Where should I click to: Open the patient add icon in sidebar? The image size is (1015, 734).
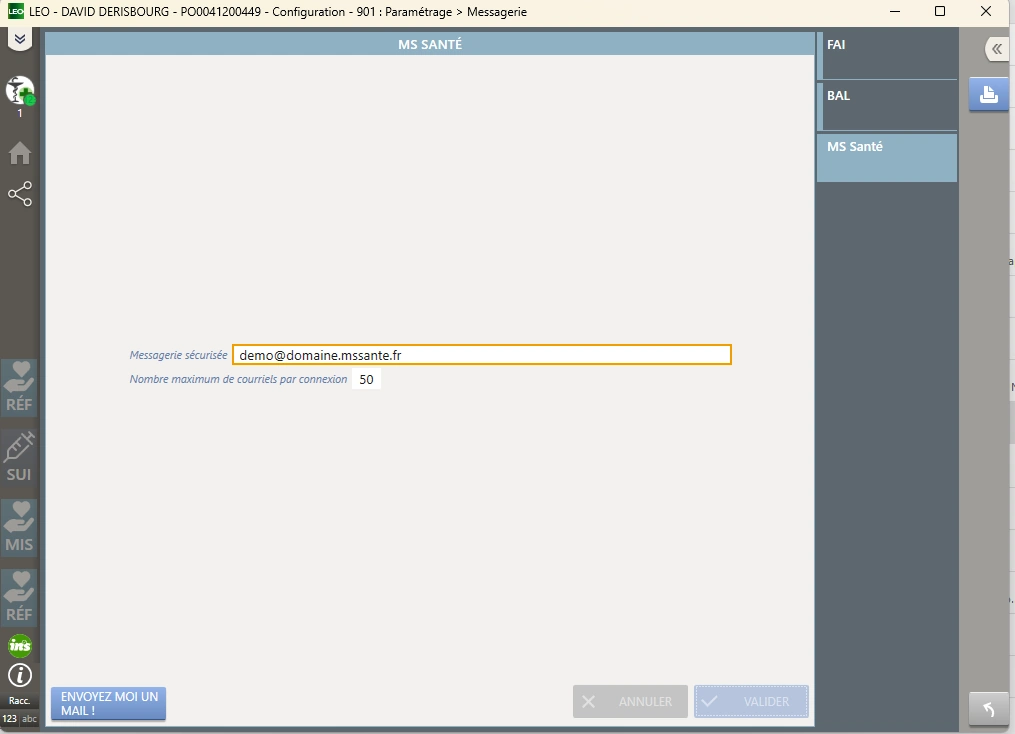pos(20,92)
